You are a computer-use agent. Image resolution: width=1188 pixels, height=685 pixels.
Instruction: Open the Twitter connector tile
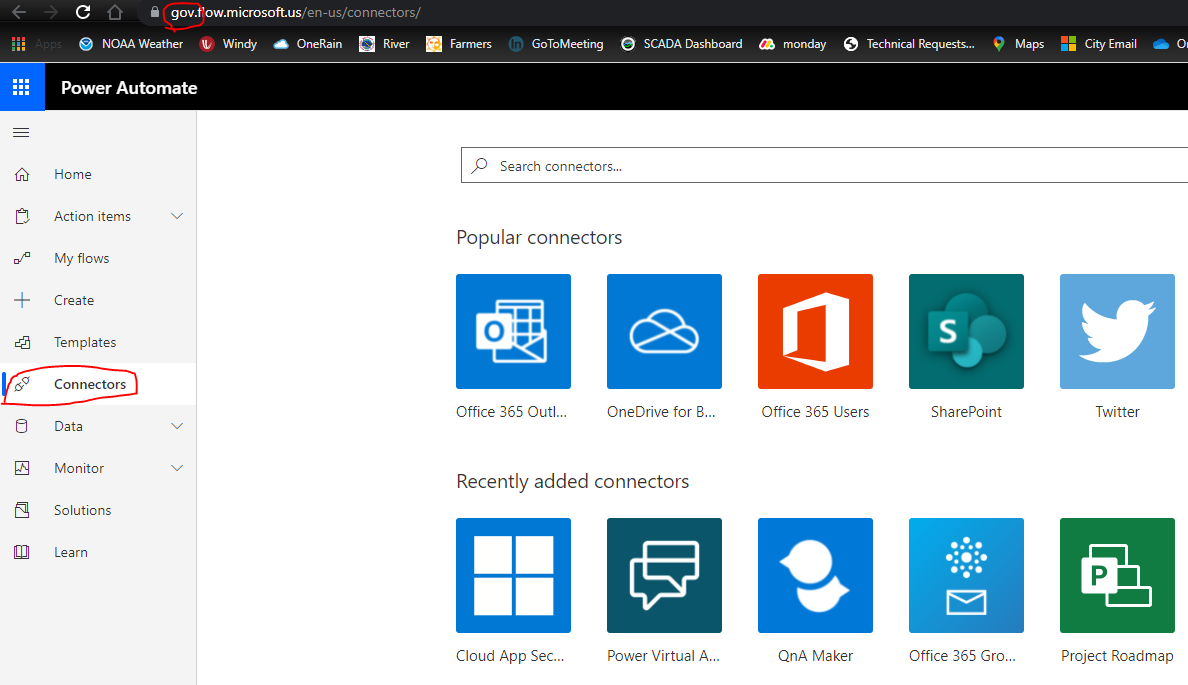pos(1117,331)
